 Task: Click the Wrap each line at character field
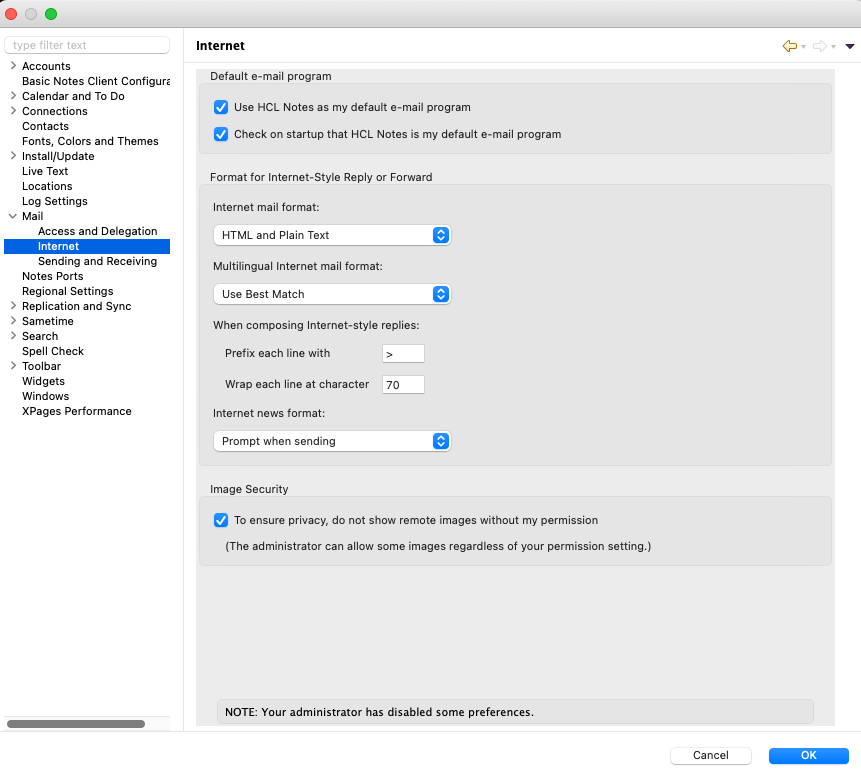403,384
